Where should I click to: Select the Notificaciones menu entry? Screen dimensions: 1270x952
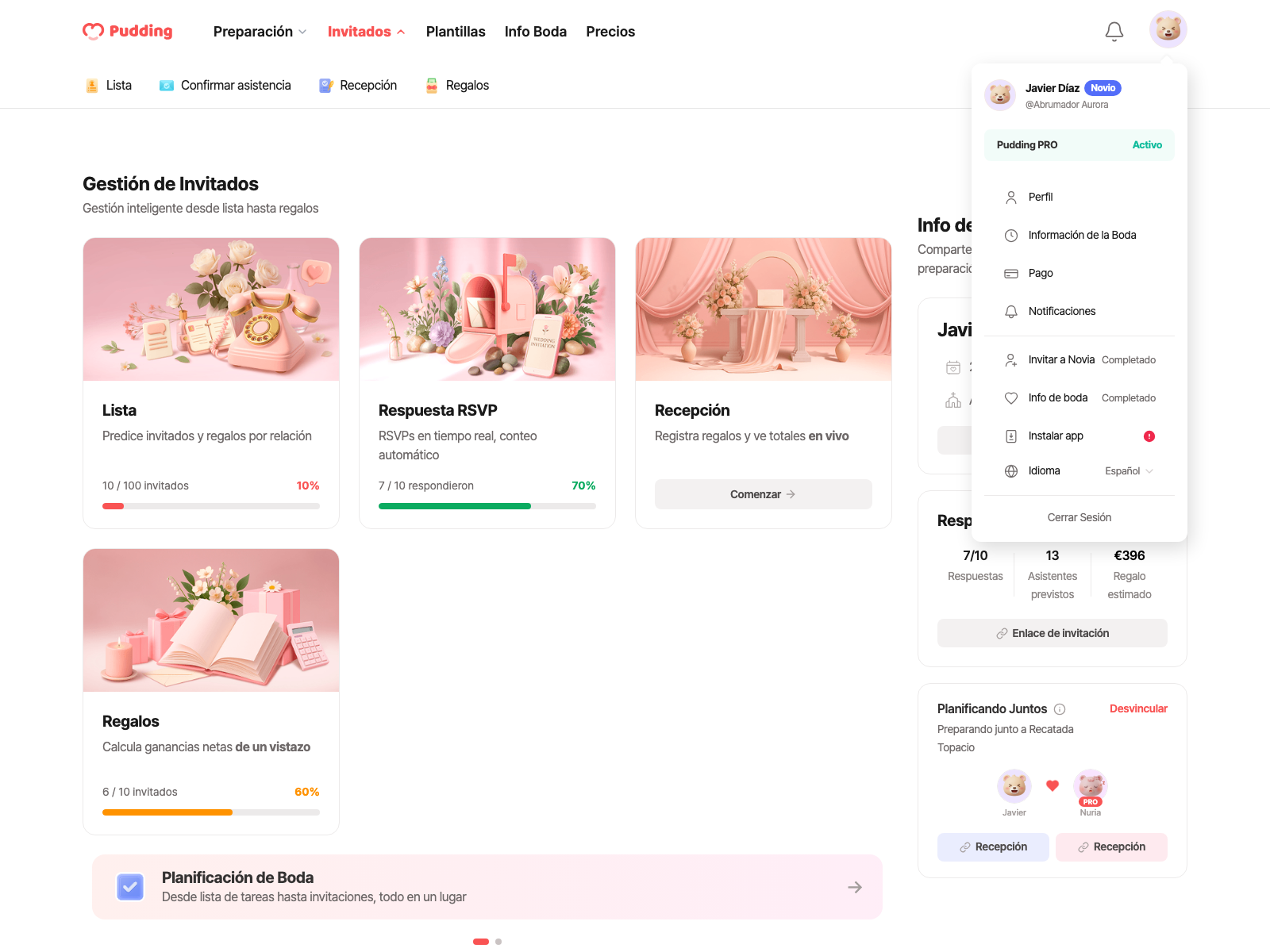[x=1079, y=312]
